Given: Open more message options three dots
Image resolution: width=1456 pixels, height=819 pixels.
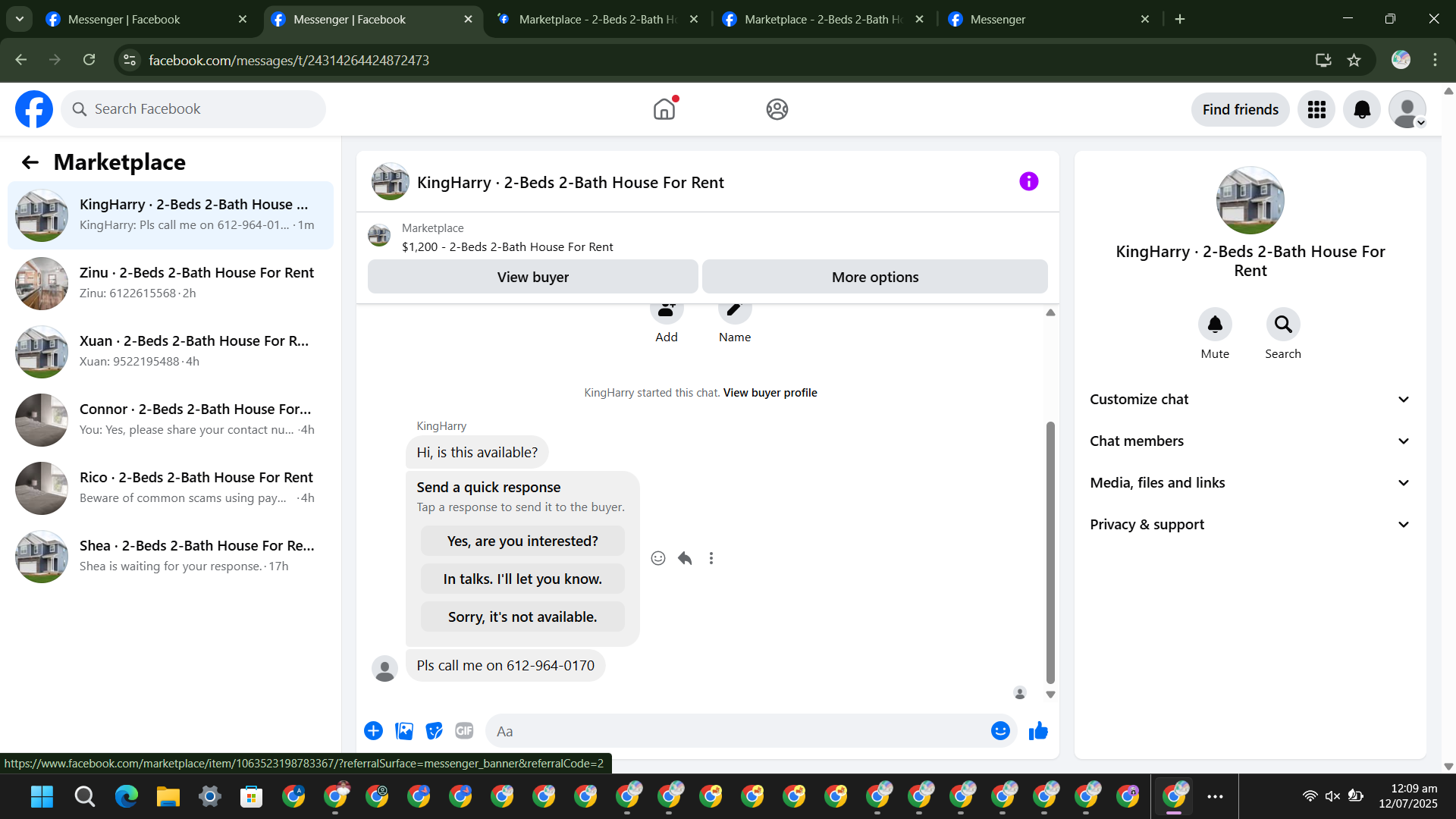Looking at the screenshot, I should (x=711, y=558).
